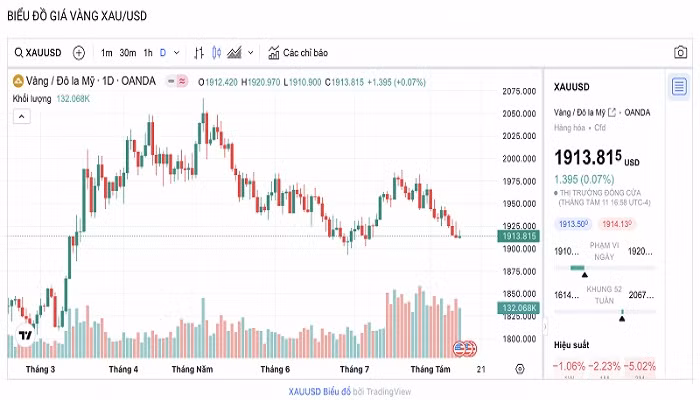Screen dimensions: 700x400
Task: Add a symbol with the plus icon
Action: pyautogui.click(x=79, y=52)
